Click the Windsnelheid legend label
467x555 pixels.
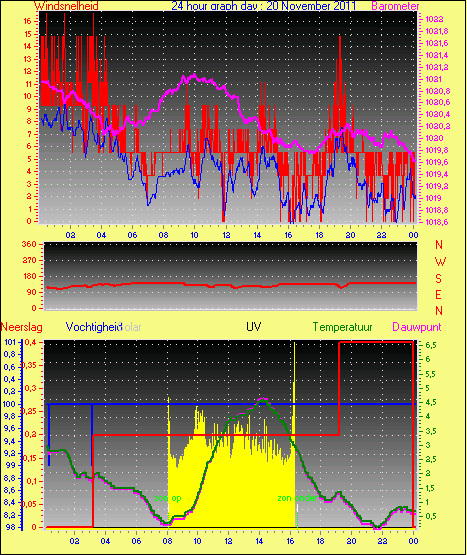66,6
